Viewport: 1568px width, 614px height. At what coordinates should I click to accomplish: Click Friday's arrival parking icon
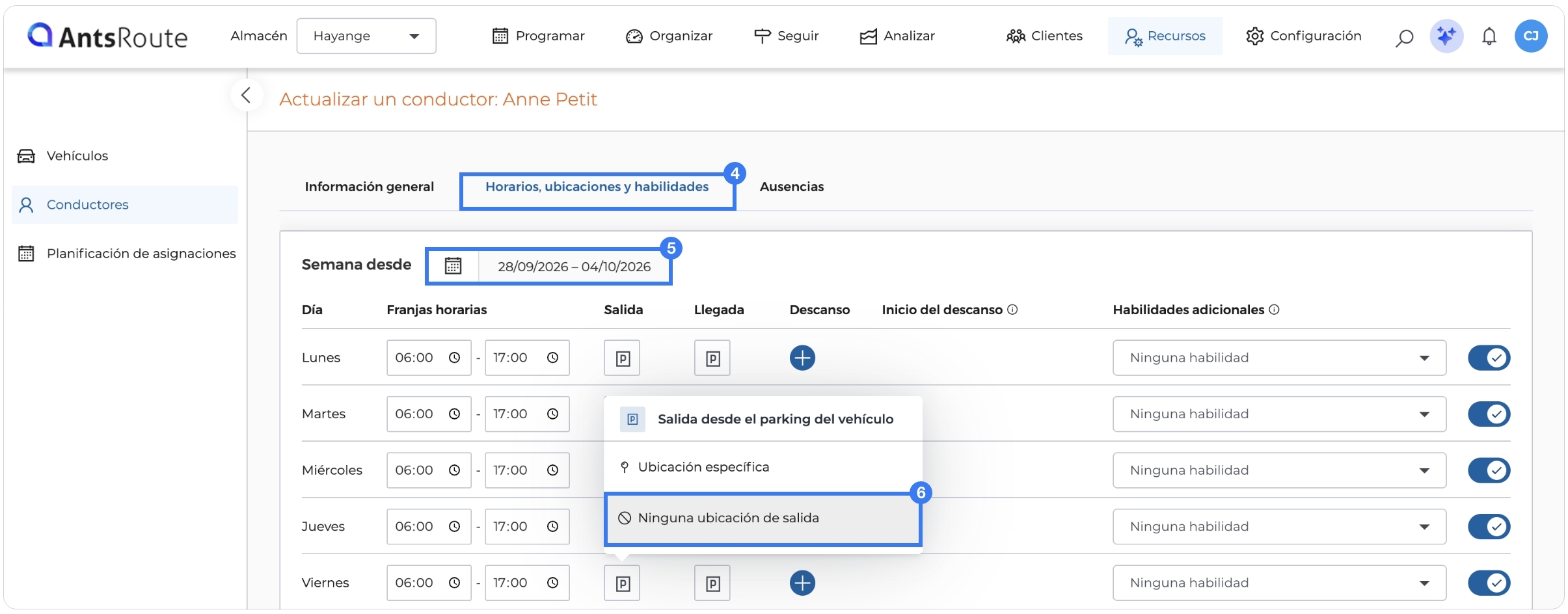coord(712,583)
